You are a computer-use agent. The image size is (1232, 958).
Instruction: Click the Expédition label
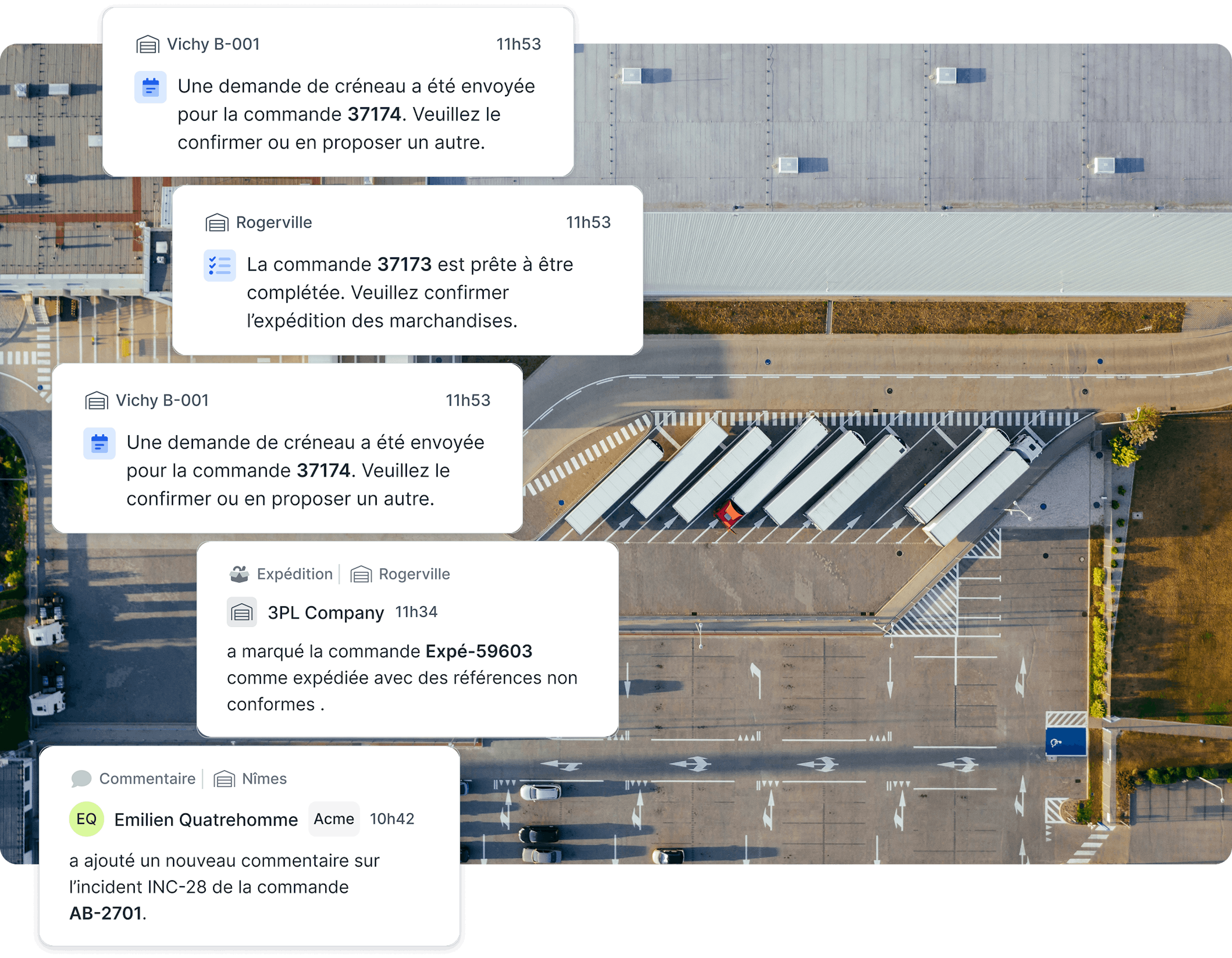pos(295,574)
